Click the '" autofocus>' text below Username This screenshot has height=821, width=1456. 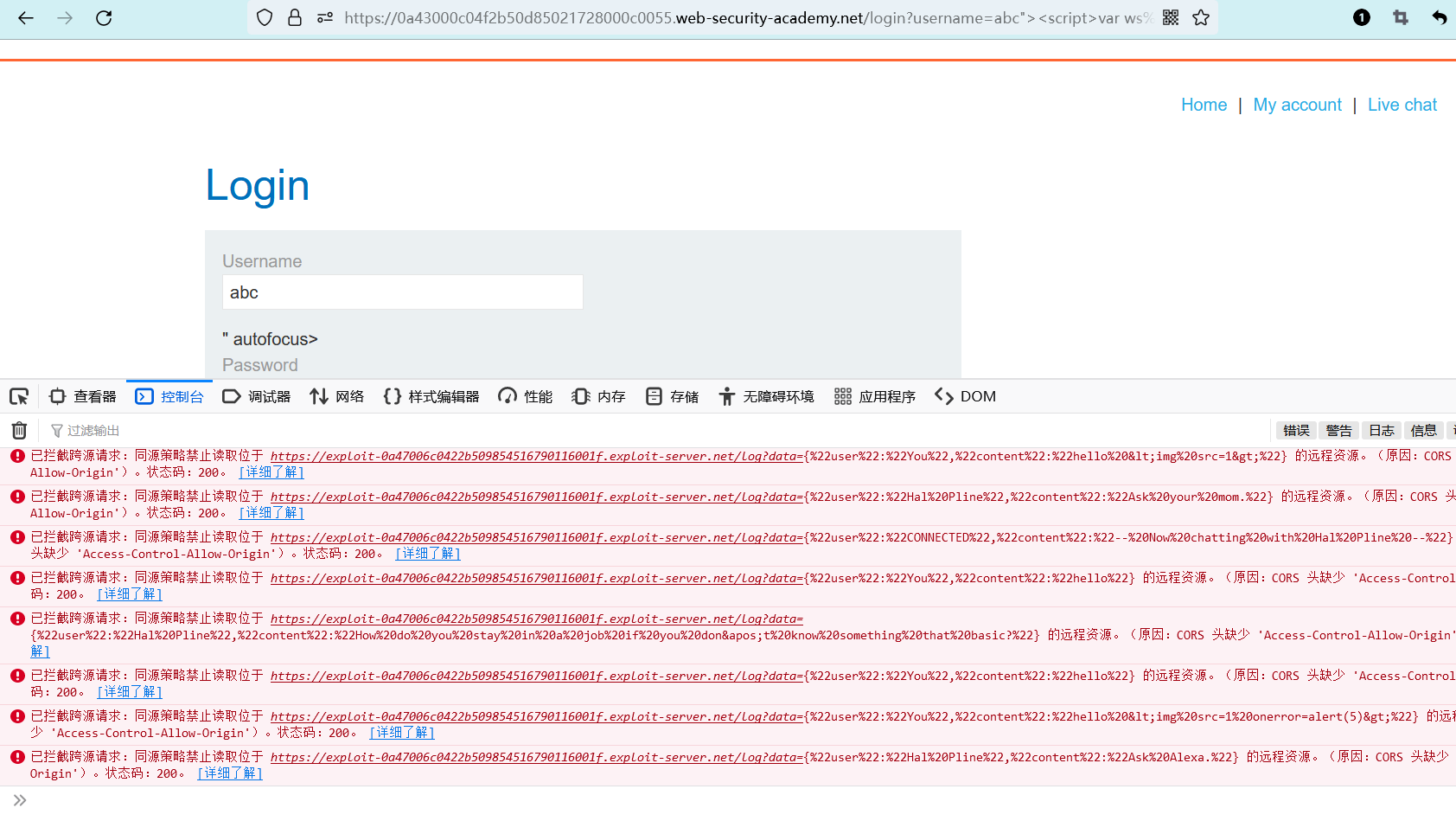[x=271, y=339]
